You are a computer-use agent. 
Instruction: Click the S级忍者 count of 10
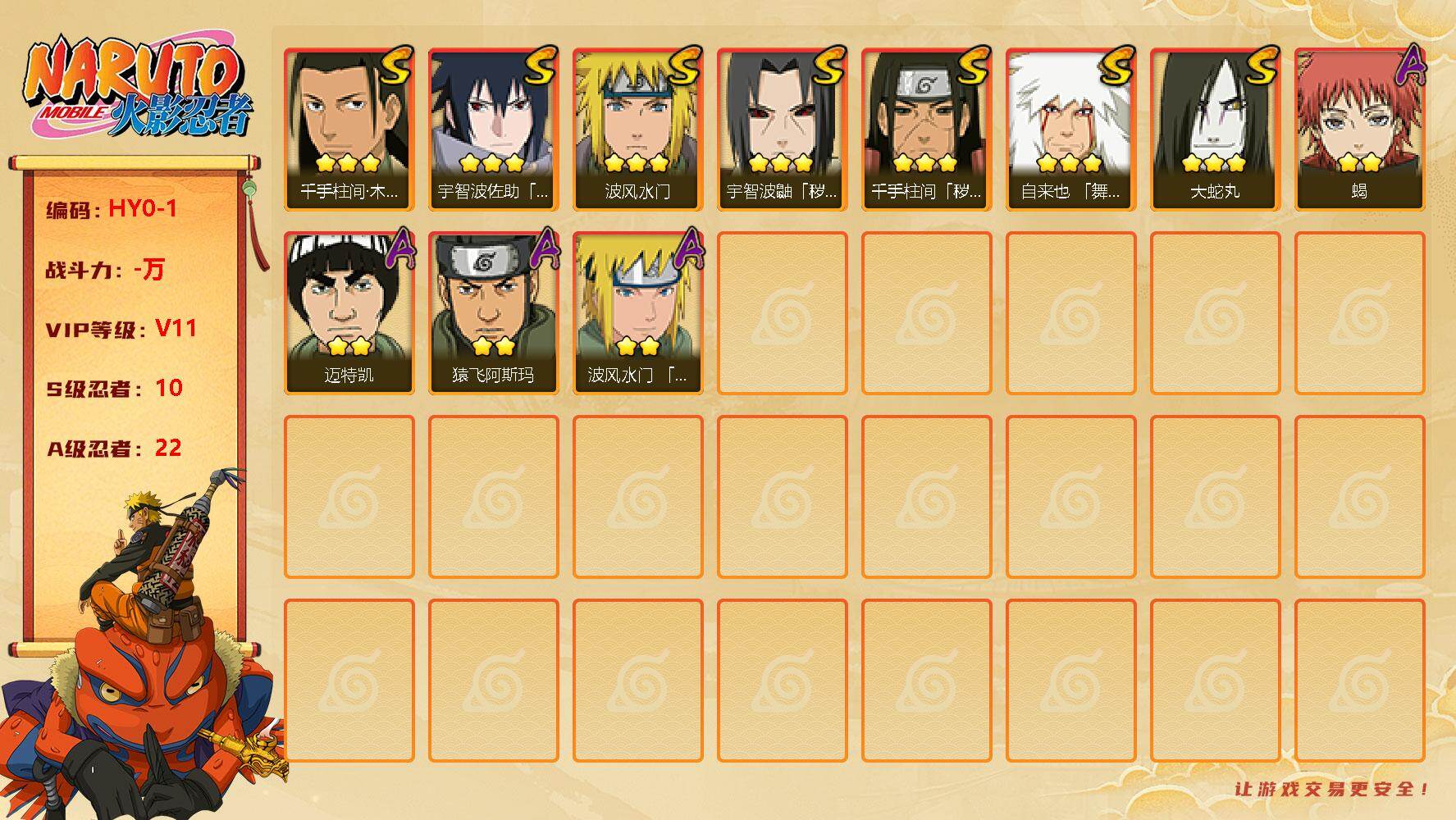(x=169, y=388)
